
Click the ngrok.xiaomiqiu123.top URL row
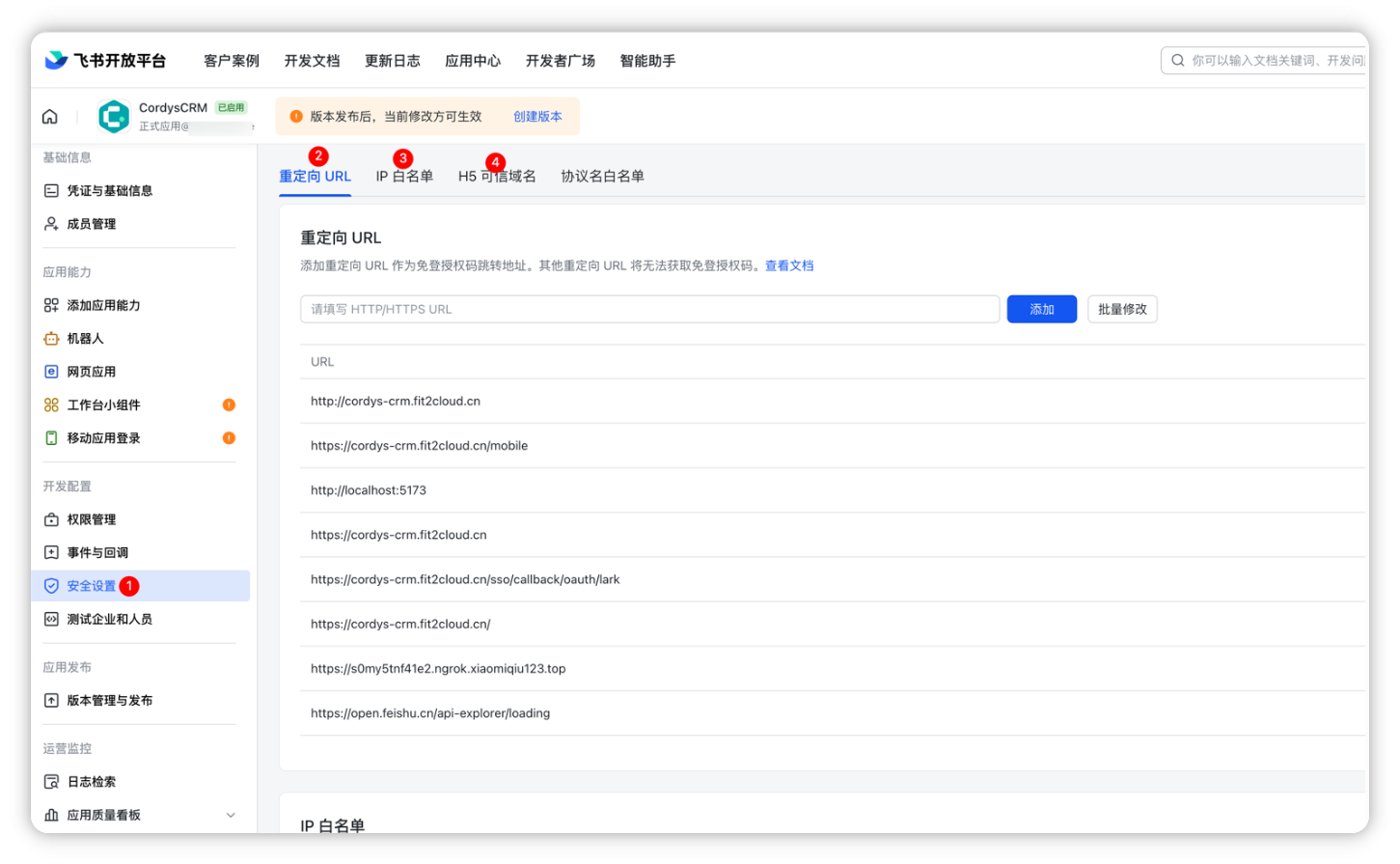(x=832, y=668)
